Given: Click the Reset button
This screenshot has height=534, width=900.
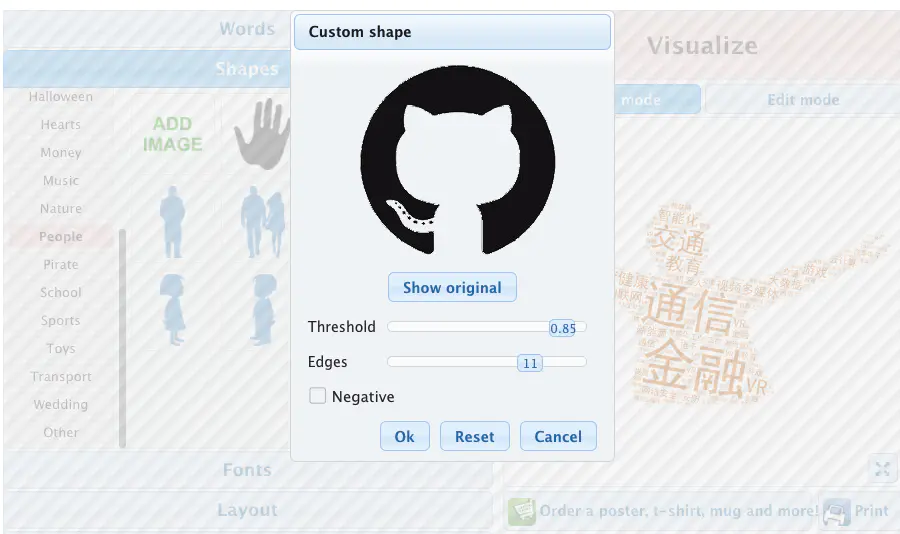Looking at the screenshot, I should click(x=475, y=436).
